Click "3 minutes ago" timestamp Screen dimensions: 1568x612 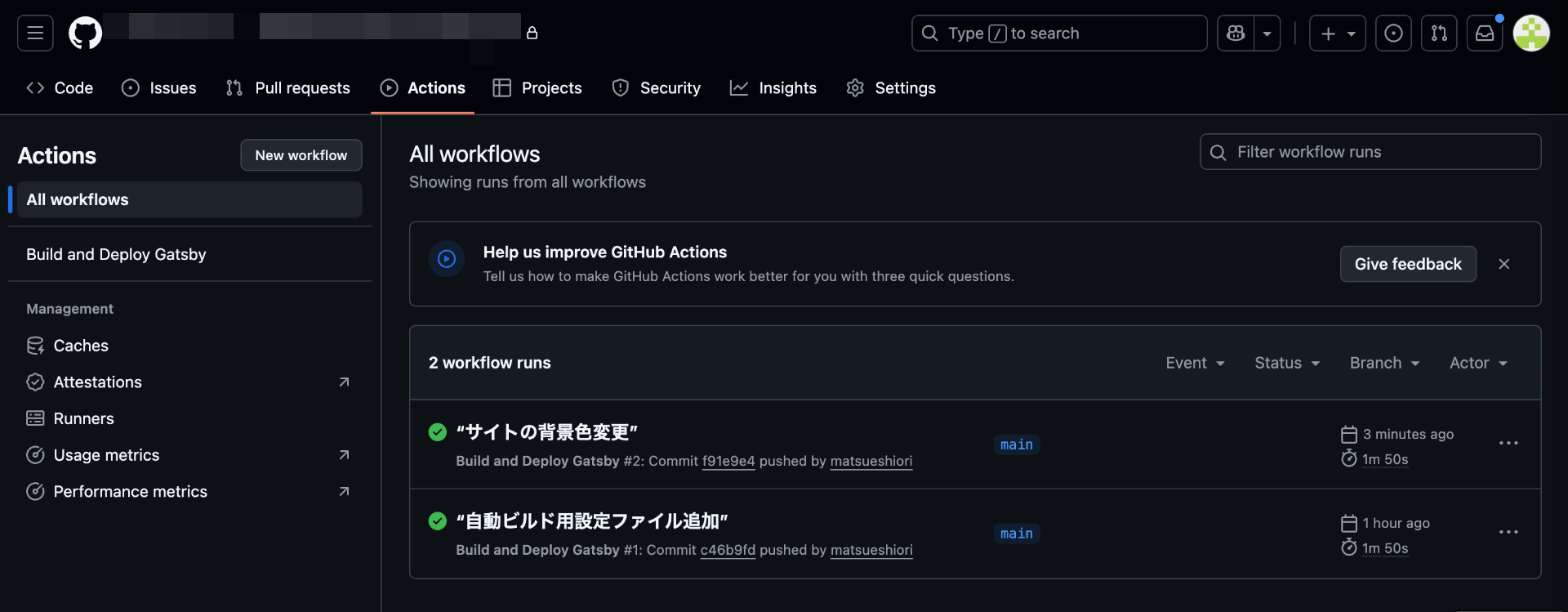tap(1408, 434)
